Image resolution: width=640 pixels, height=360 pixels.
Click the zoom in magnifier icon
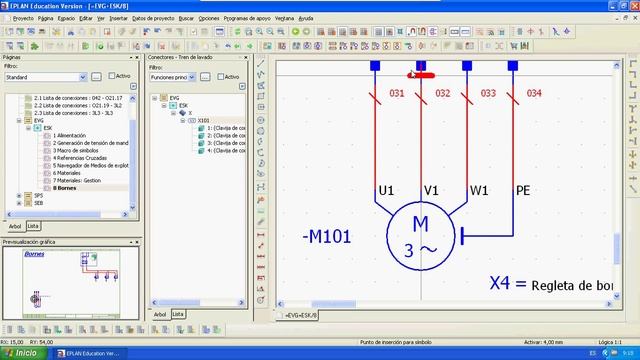tap(259, 31)
